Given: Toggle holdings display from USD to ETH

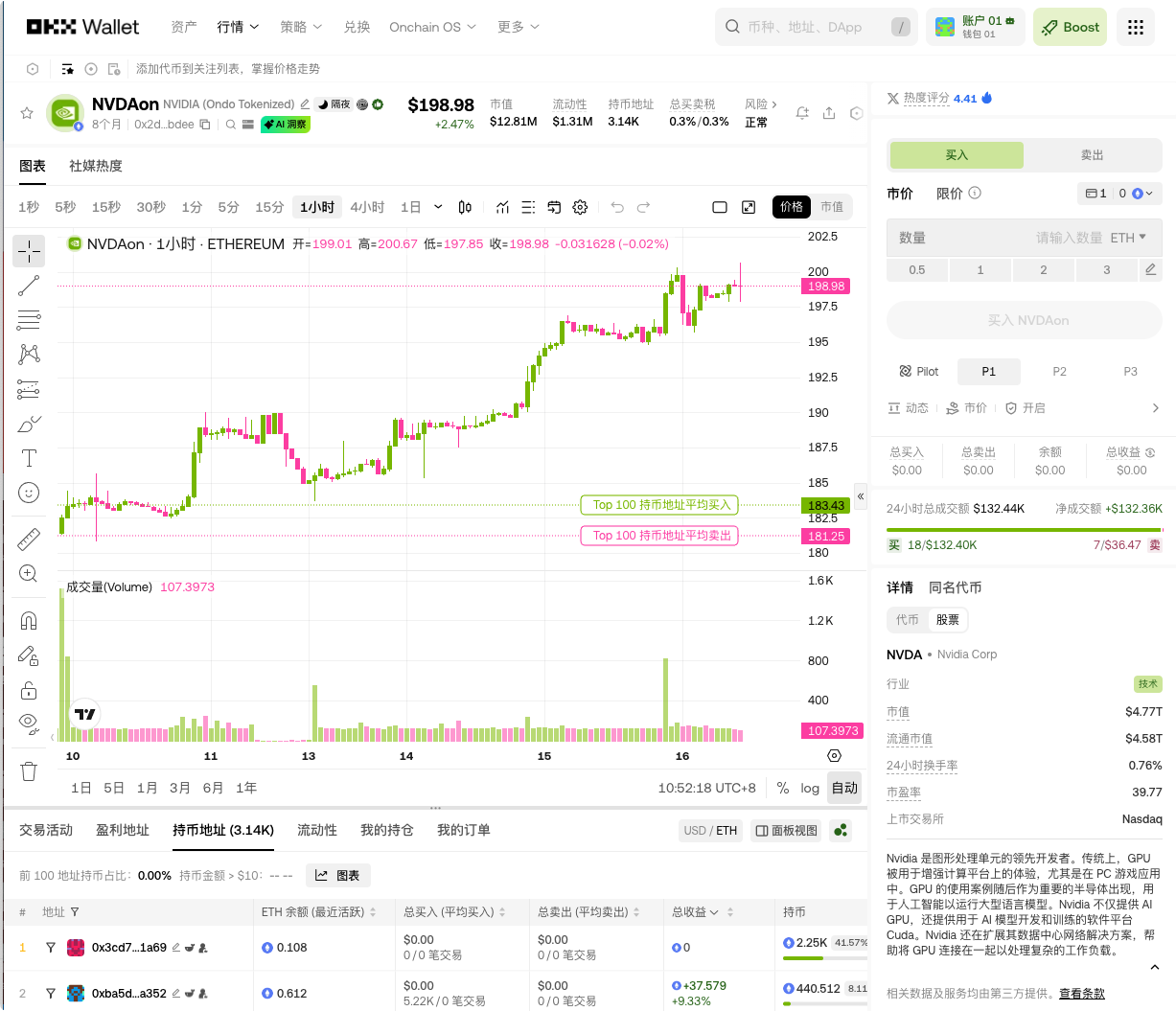Looking at the screenshot, I should pyautogui.click(x=710, y=830).
